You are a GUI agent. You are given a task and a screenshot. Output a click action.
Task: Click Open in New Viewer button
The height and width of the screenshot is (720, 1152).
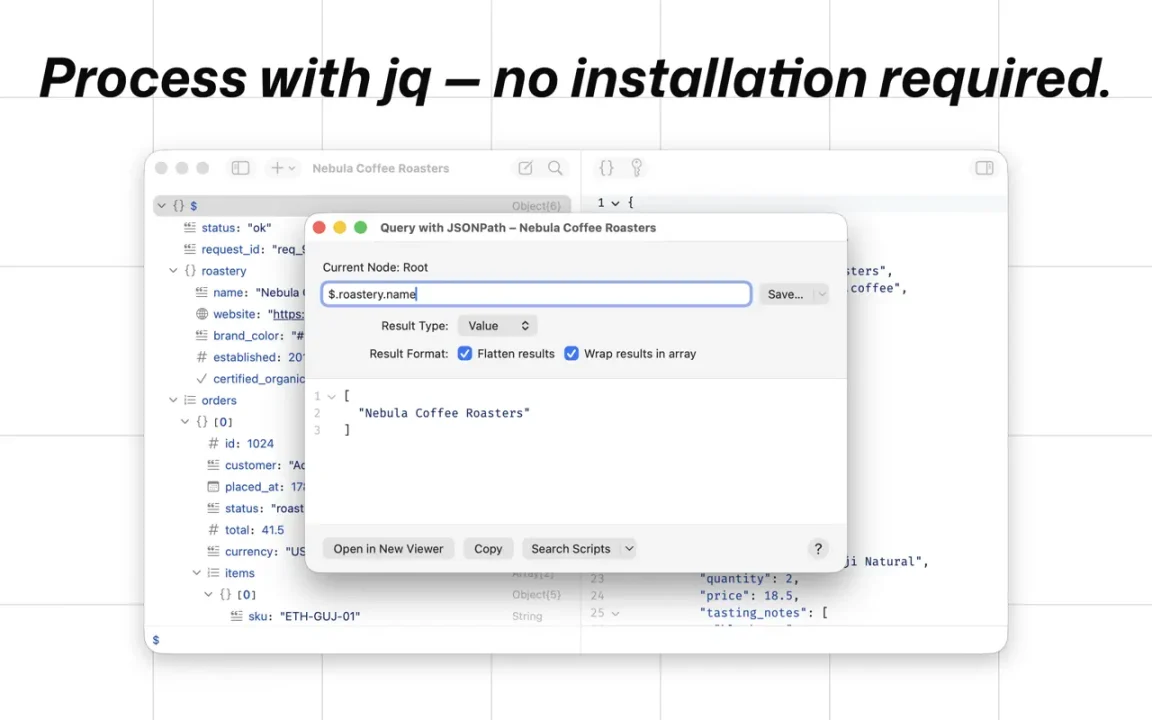click(388, 549)
